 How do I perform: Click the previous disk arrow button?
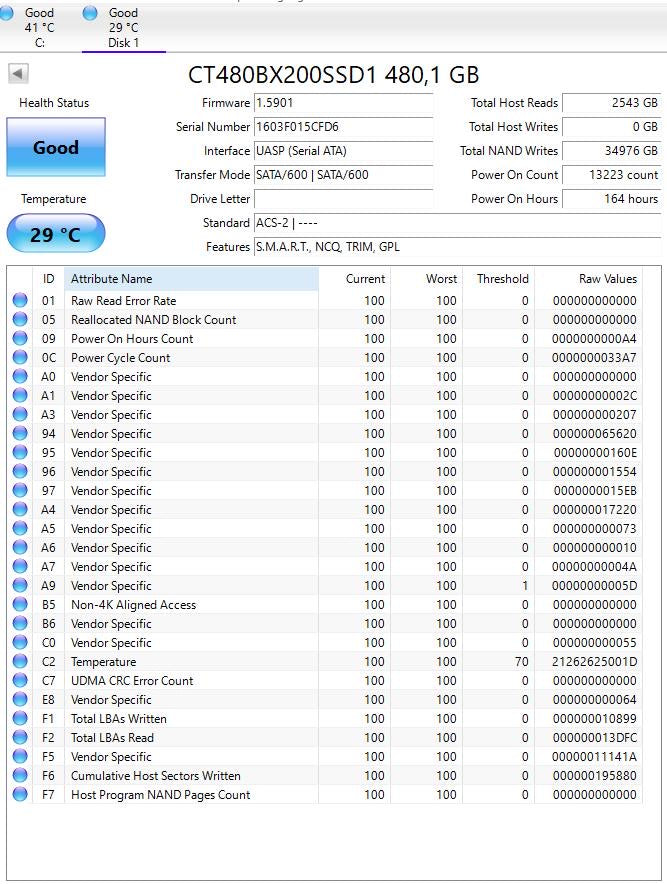click(18, 73)
